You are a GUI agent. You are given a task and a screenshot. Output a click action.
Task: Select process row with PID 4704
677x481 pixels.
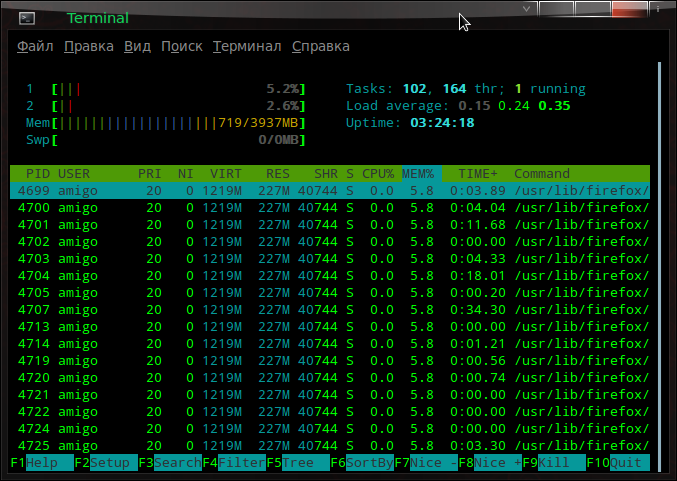click(x=330, y=275)
